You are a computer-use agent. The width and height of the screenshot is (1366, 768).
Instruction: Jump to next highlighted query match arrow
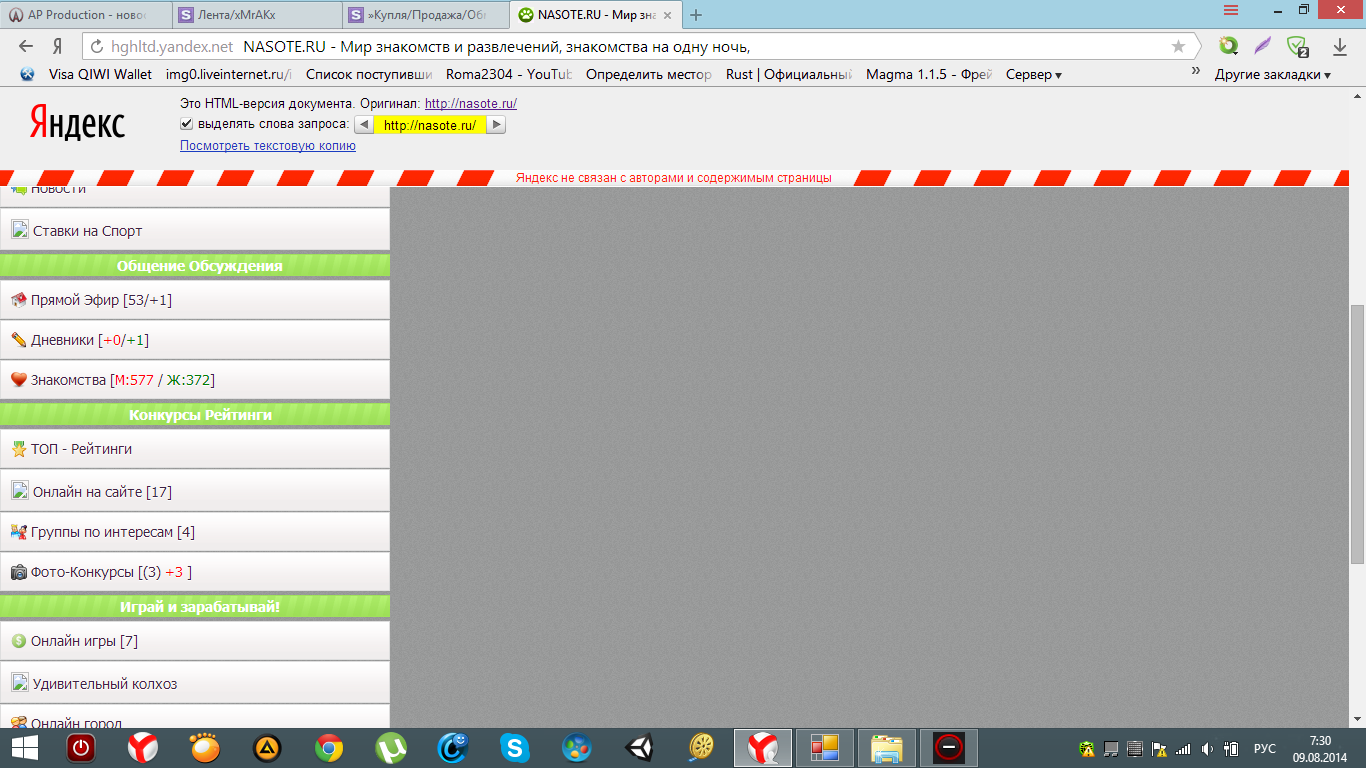[x=495, y=125]
